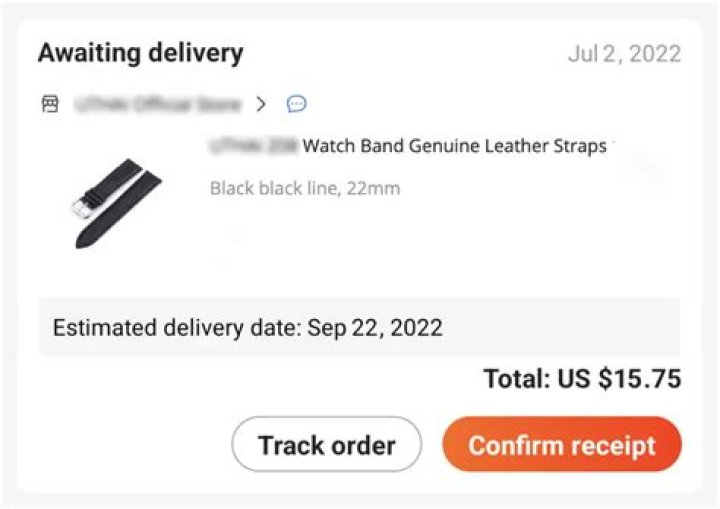Click the Estimated delivery date label

point(177,327)
